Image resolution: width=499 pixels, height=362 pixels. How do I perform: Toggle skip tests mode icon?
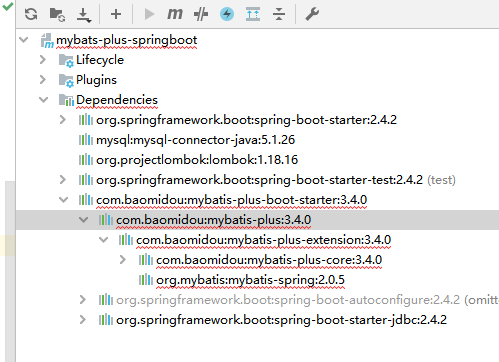pos(201,14)
